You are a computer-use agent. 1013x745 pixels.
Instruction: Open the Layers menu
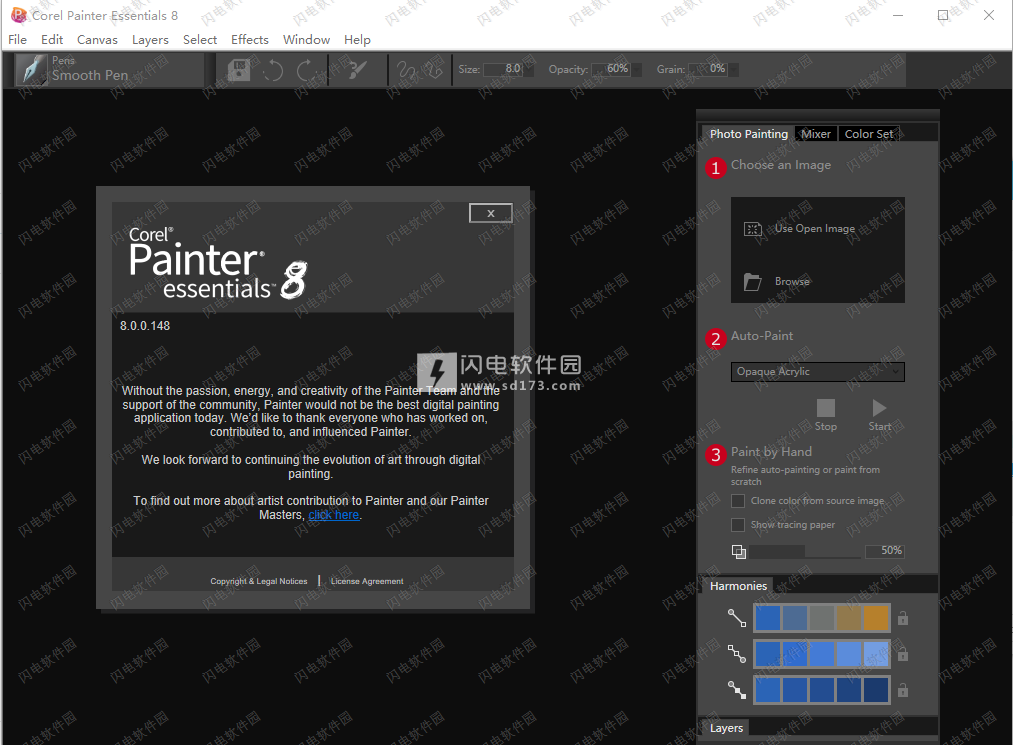click(150, 40)
